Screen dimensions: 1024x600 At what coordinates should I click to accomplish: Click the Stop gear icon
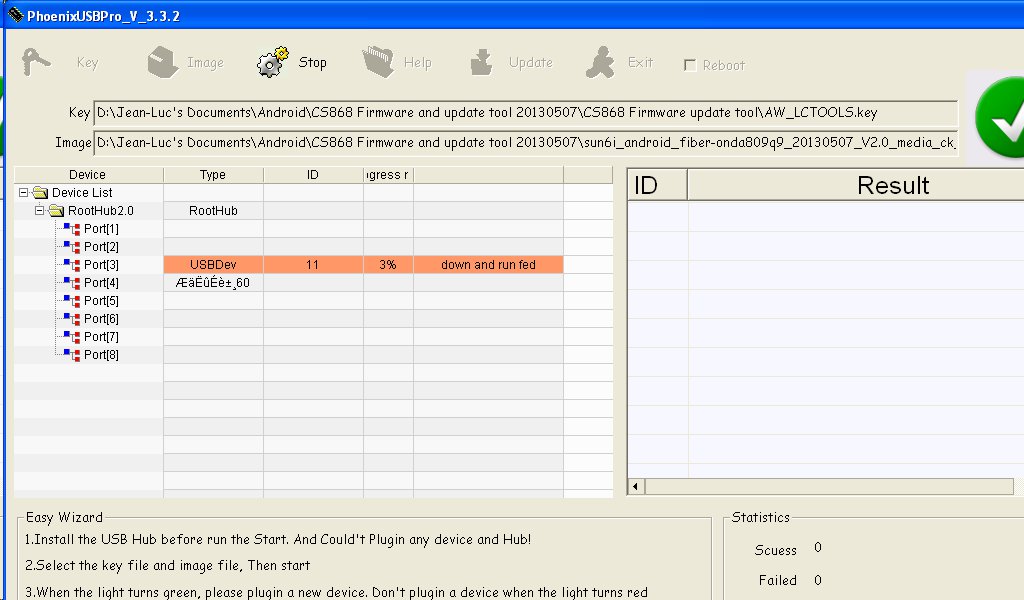coord(272,62)
